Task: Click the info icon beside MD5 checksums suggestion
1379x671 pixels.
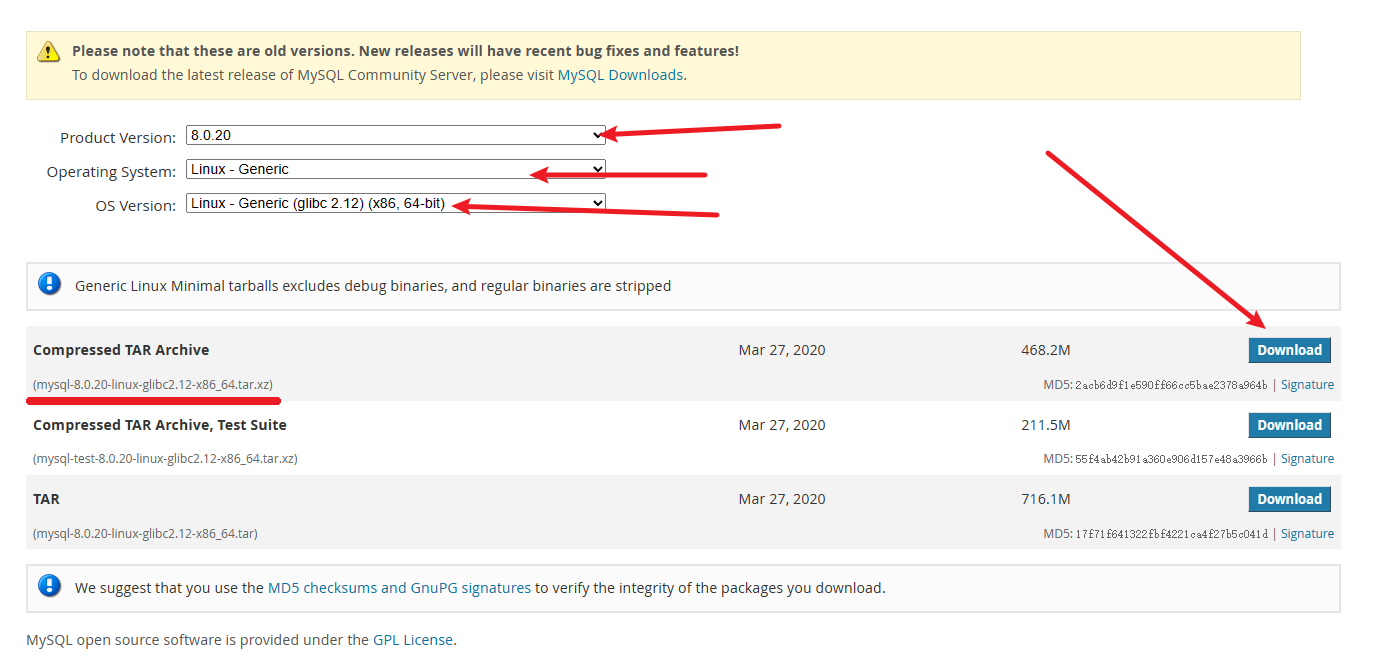Action: click(x=49, y=586)
